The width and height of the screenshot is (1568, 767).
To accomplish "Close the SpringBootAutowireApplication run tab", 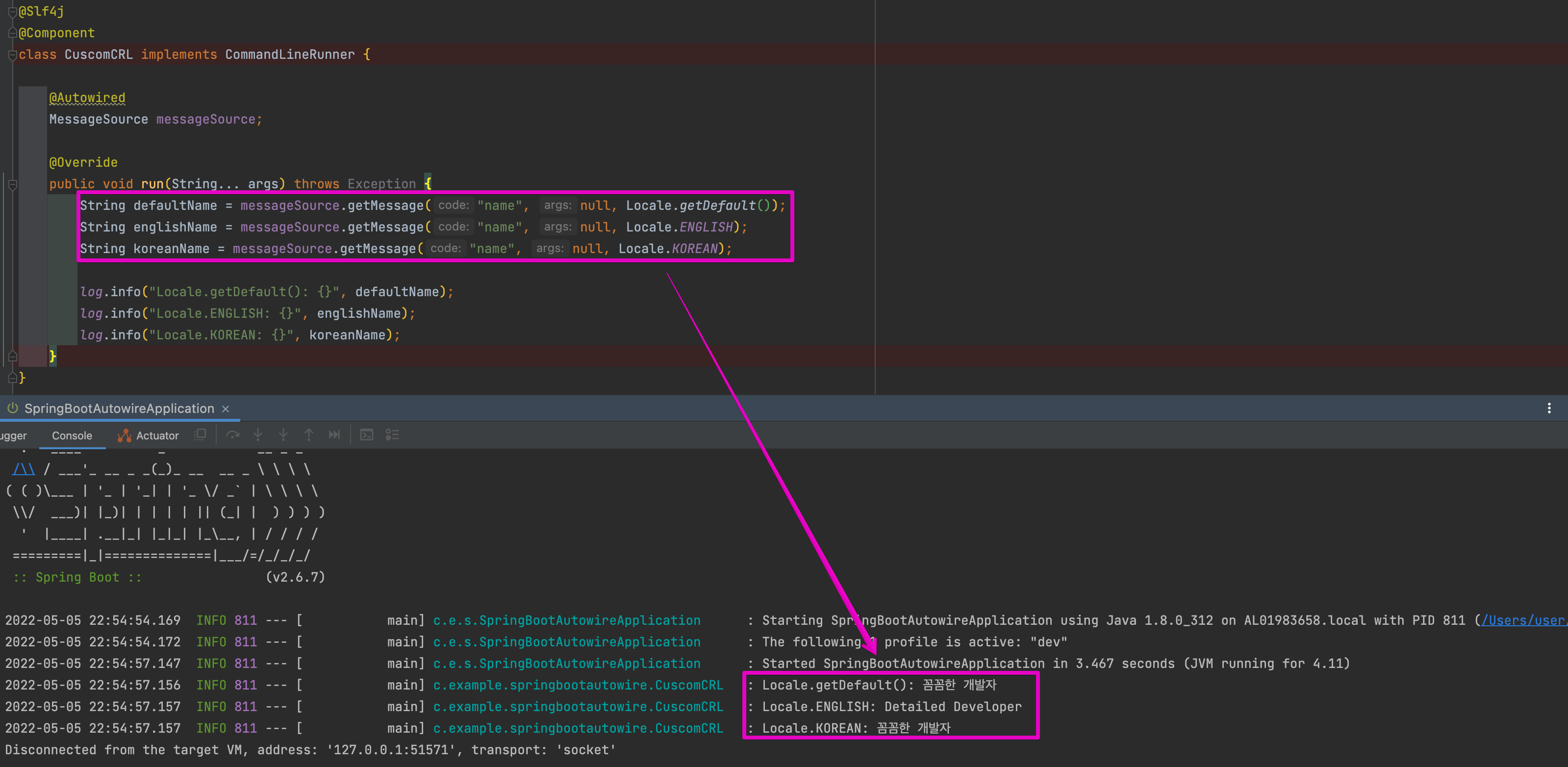I will tap(225, 409).
